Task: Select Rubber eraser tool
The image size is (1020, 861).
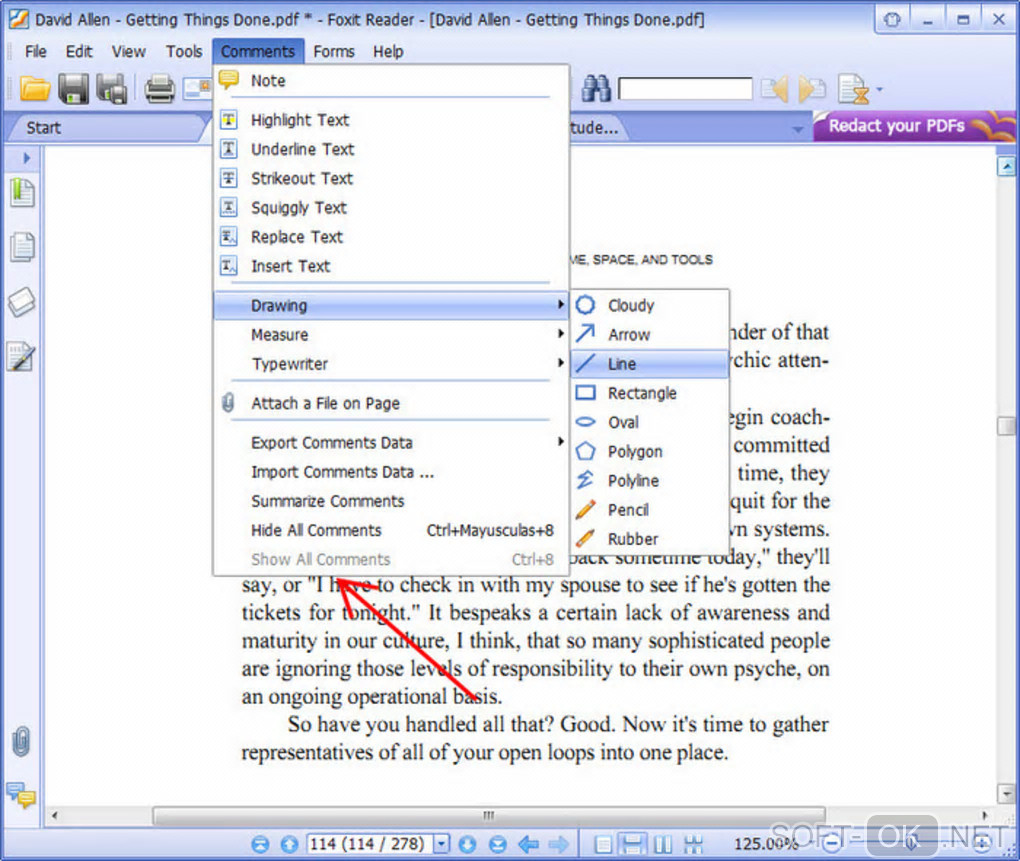Action: click(650, 540)
